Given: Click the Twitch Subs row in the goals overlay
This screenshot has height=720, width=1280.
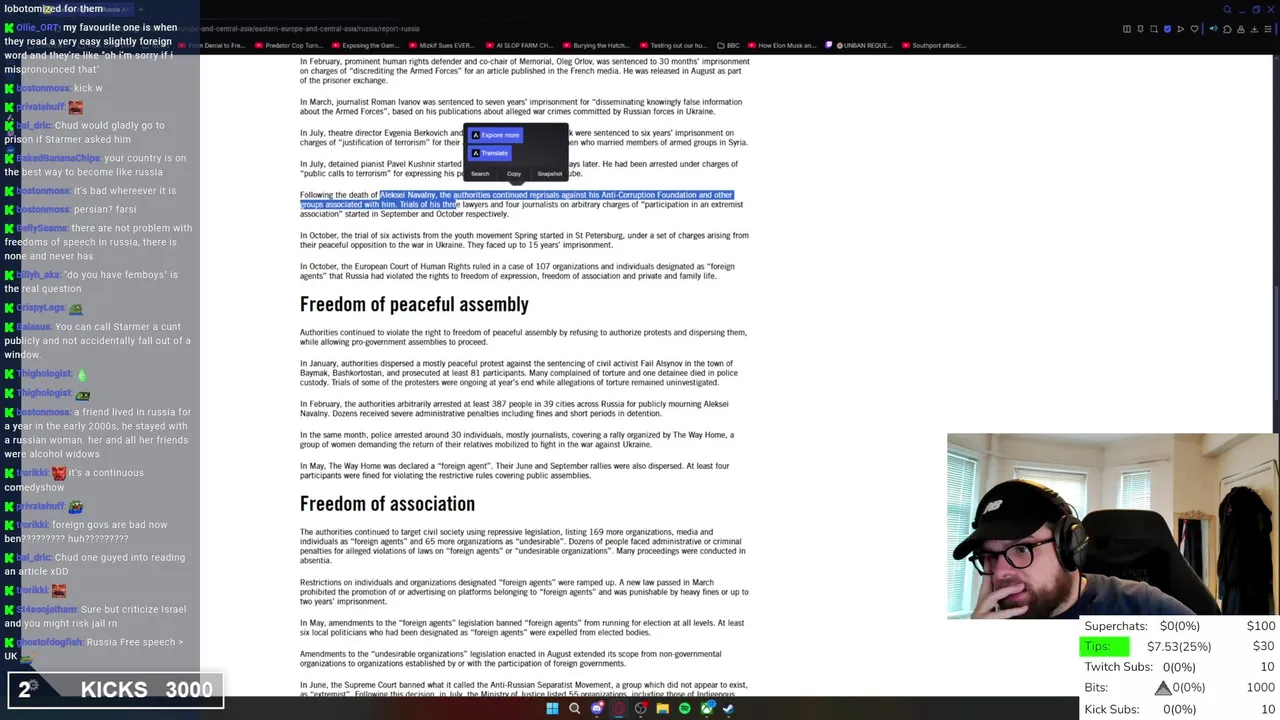Looking at the screenshot, I should (x=1180, y=667).
